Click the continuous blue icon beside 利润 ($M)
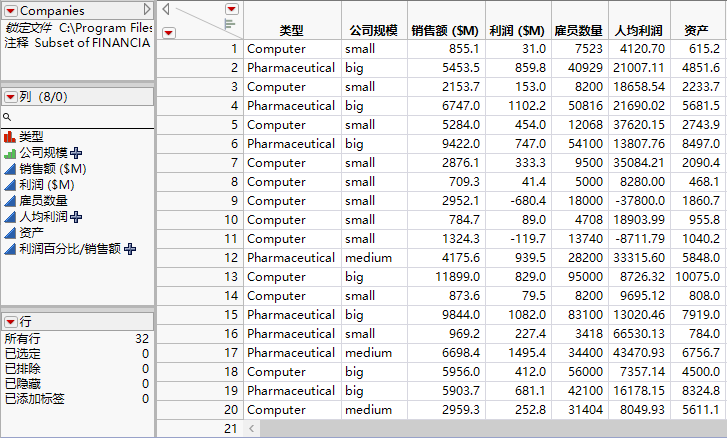 10,185
